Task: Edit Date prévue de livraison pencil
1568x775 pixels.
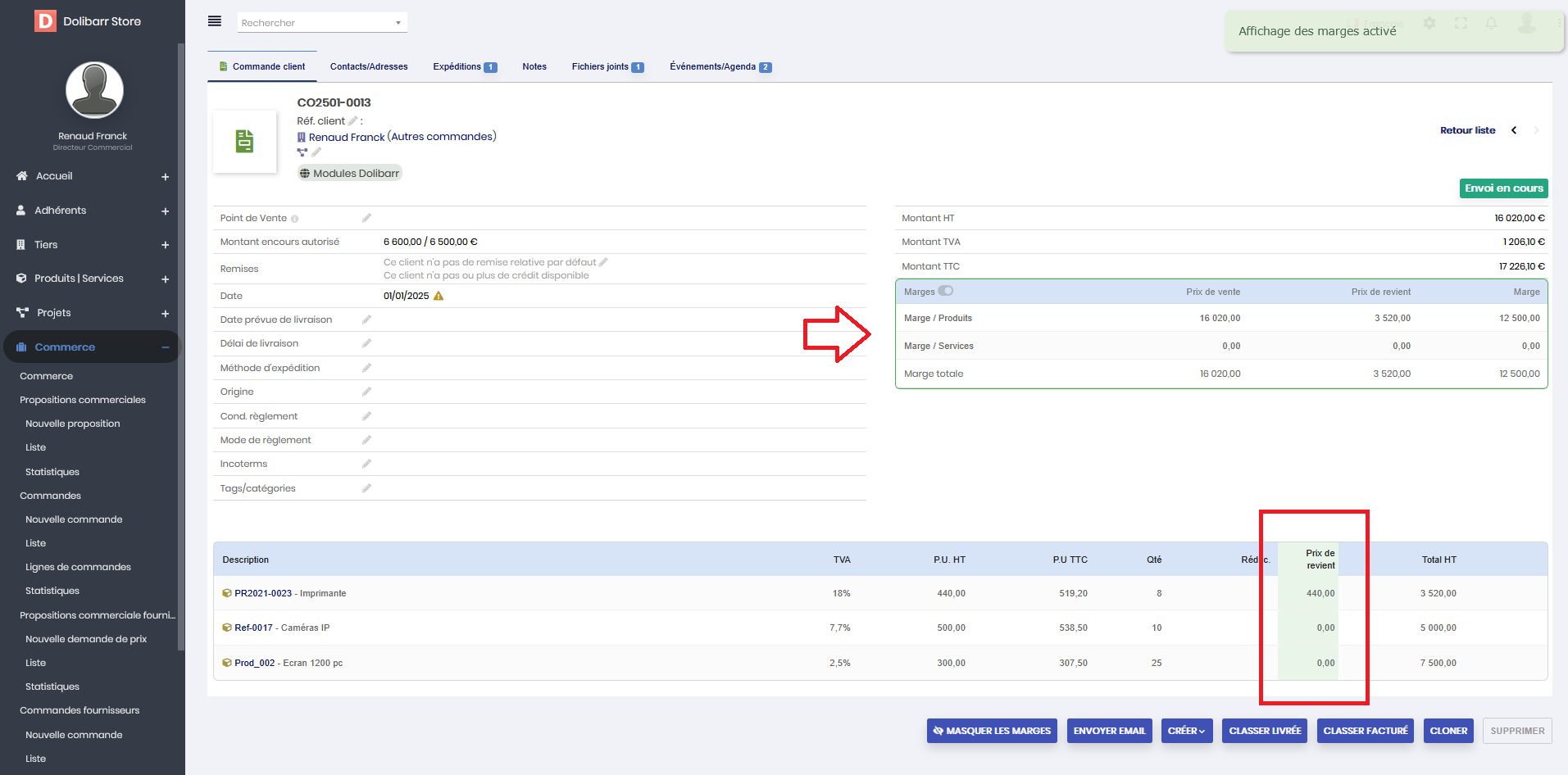Action: [366, 320]
